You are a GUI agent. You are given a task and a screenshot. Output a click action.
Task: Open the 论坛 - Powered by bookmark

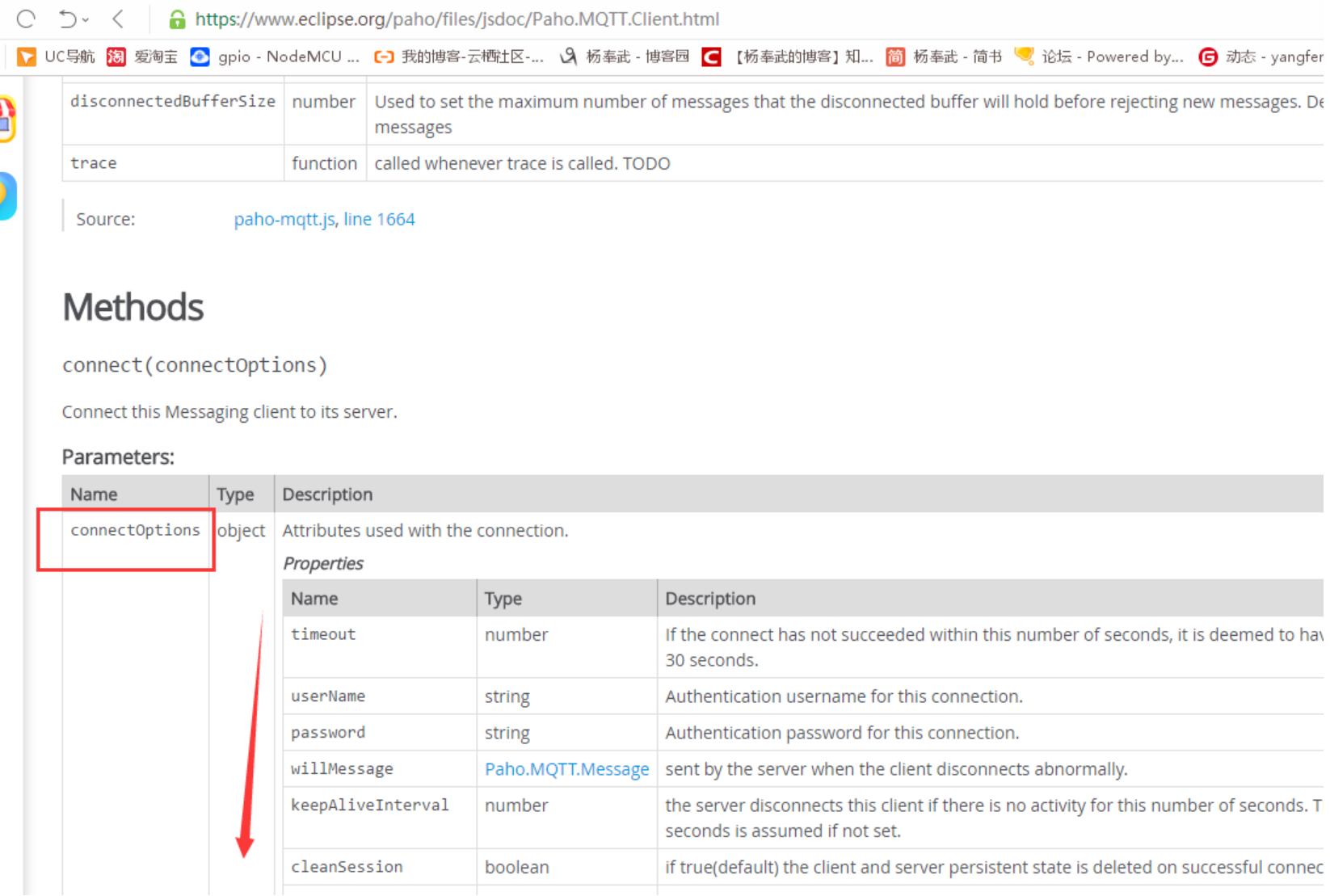point(1100,57)
